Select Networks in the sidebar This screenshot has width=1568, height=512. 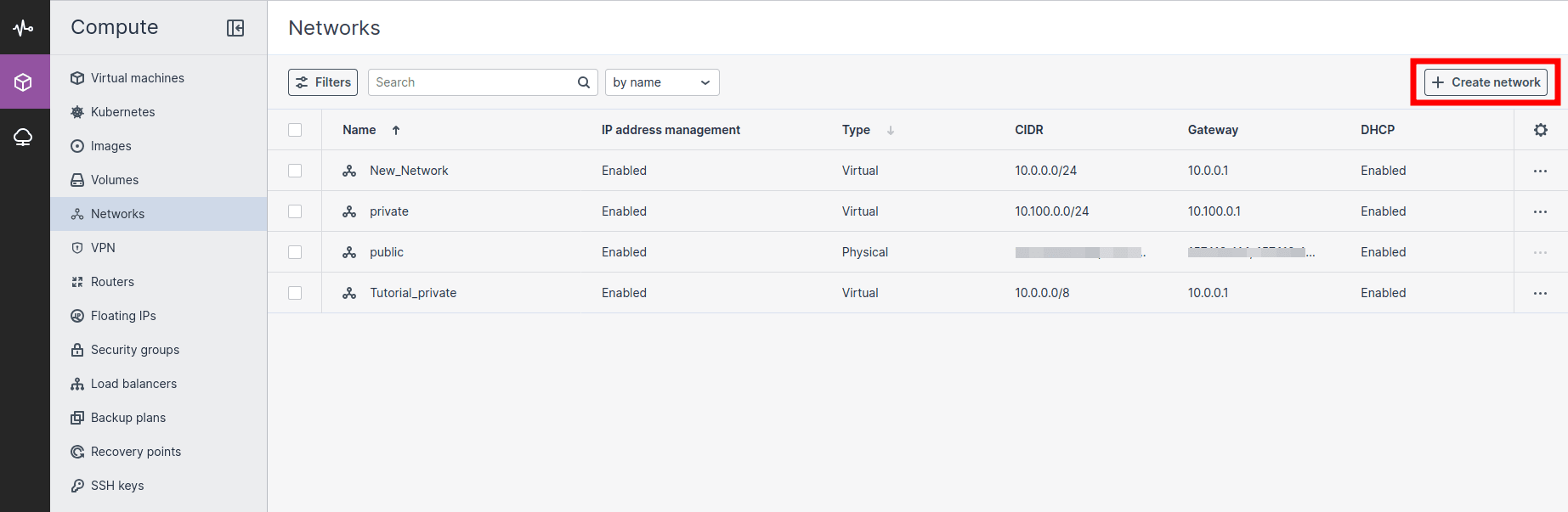click(158, 214)
